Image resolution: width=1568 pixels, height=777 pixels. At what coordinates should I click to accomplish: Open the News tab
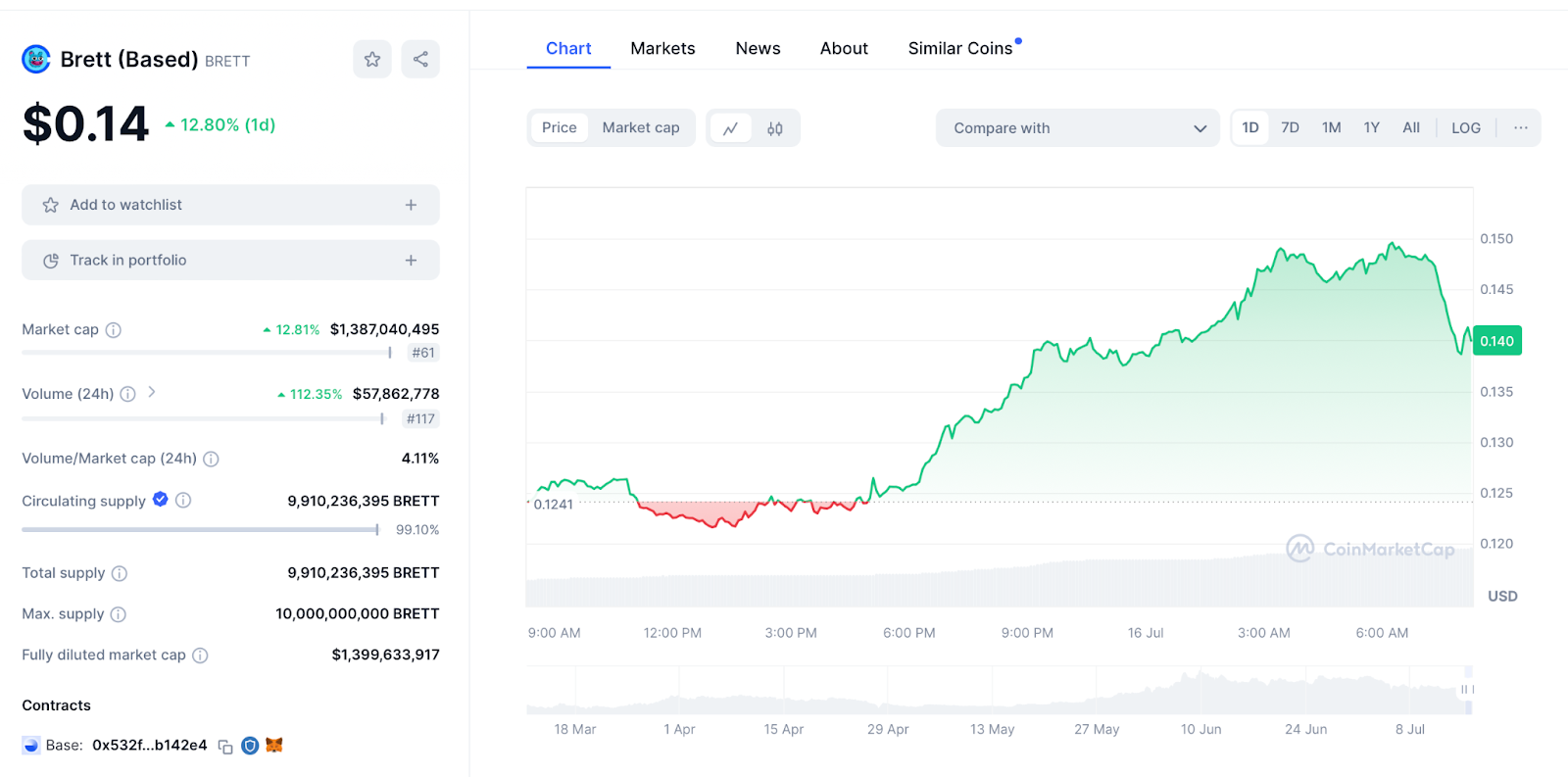[x=759, y=48]
